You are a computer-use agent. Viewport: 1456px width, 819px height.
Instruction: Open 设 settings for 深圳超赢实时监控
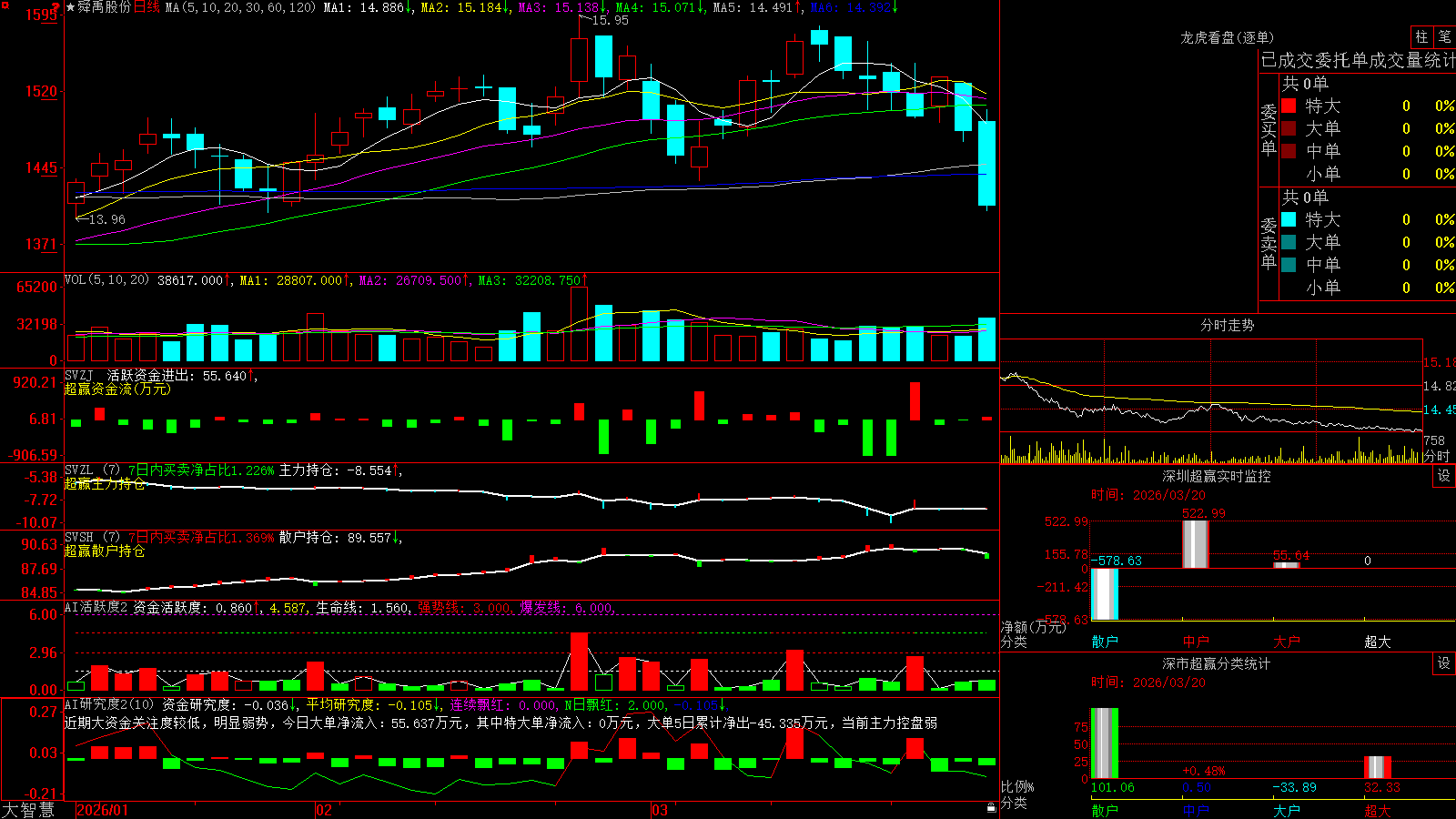tap(1444, 476)
